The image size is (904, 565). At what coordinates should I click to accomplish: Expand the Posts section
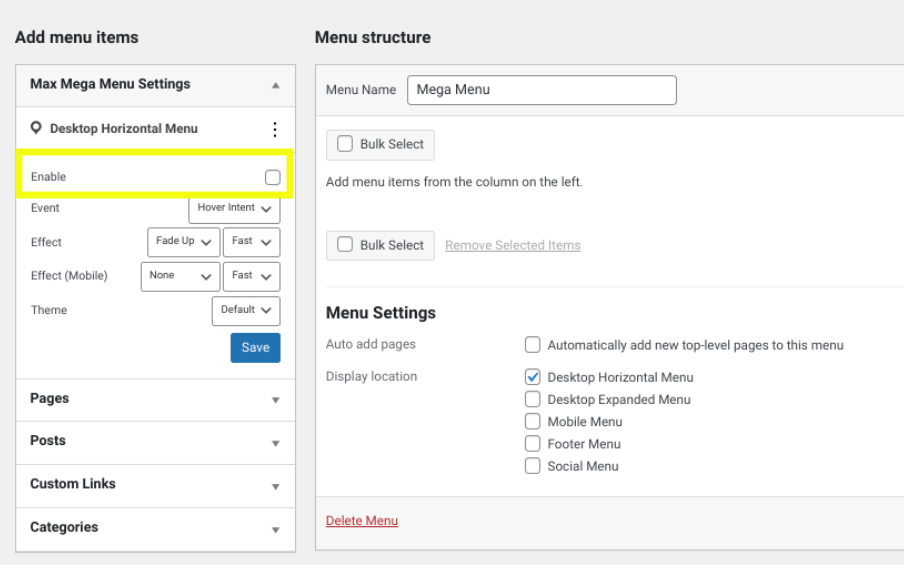[x=156, y=442]
